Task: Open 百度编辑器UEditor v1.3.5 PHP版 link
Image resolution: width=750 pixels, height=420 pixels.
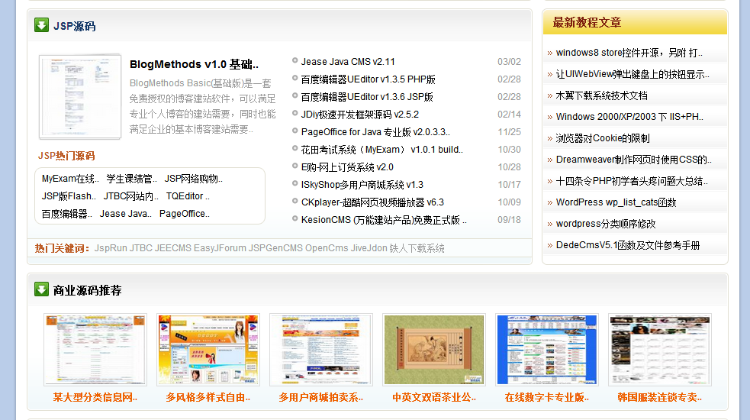Action: tap(368, 79)
